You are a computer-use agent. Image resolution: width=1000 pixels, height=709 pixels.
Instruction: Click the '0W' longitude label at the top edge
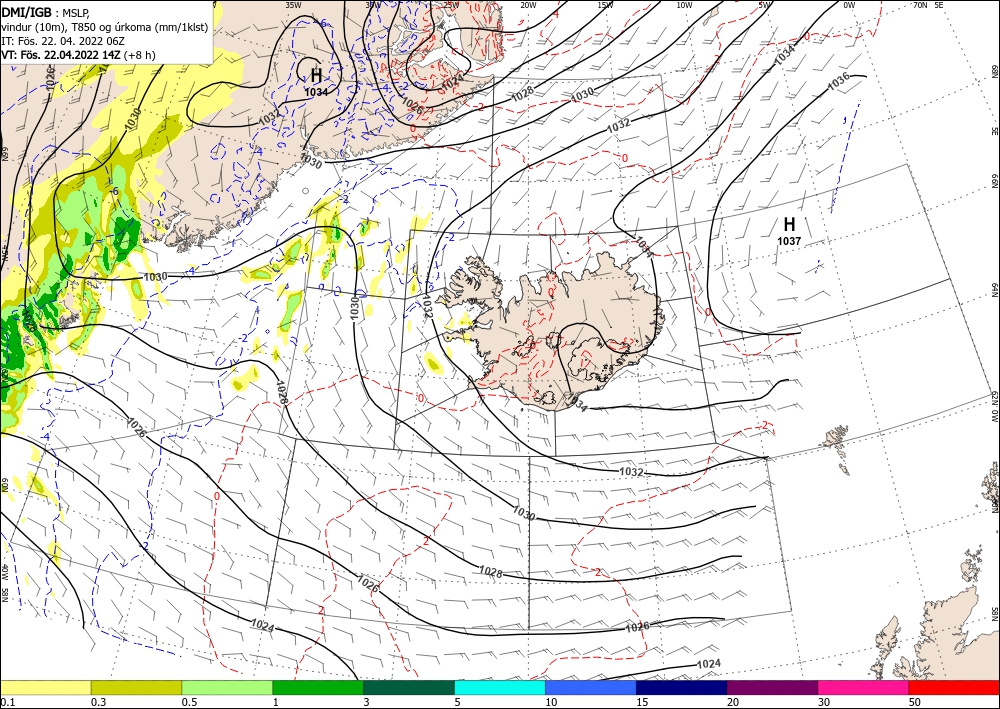849,5
